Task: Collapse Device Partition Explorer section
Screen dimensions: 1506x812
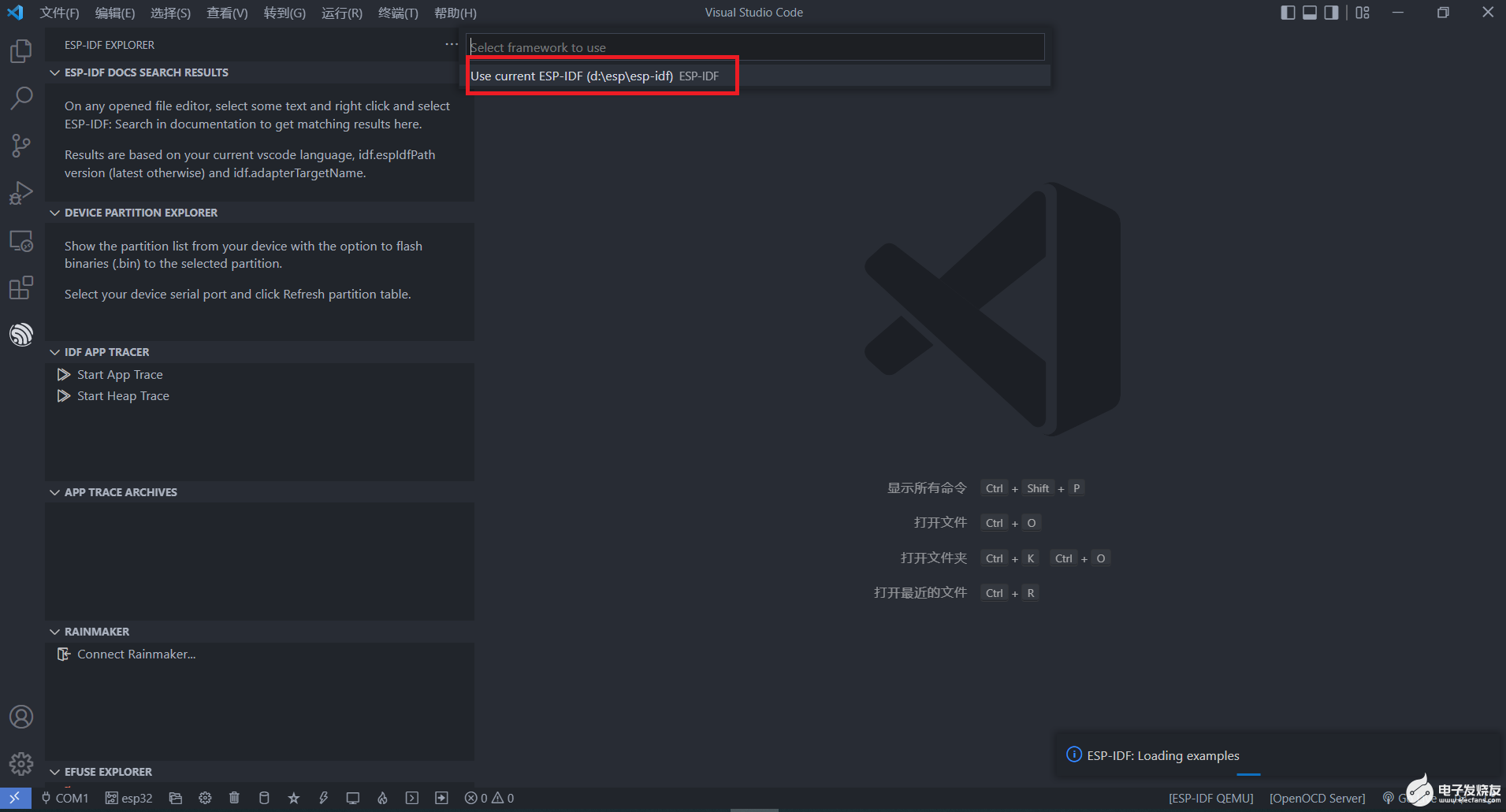Action: pyautogui.click(x=259, y=213)
